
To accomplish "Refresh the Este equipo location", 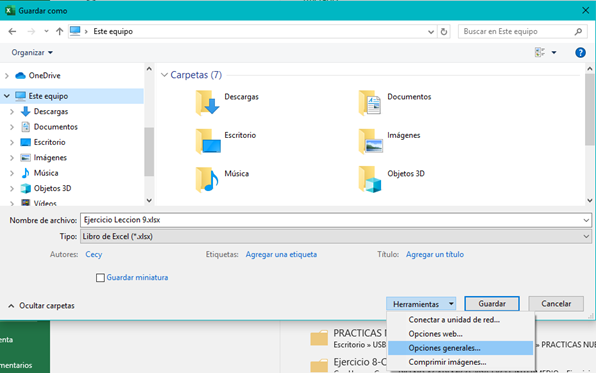I will (x=444, y=32).
